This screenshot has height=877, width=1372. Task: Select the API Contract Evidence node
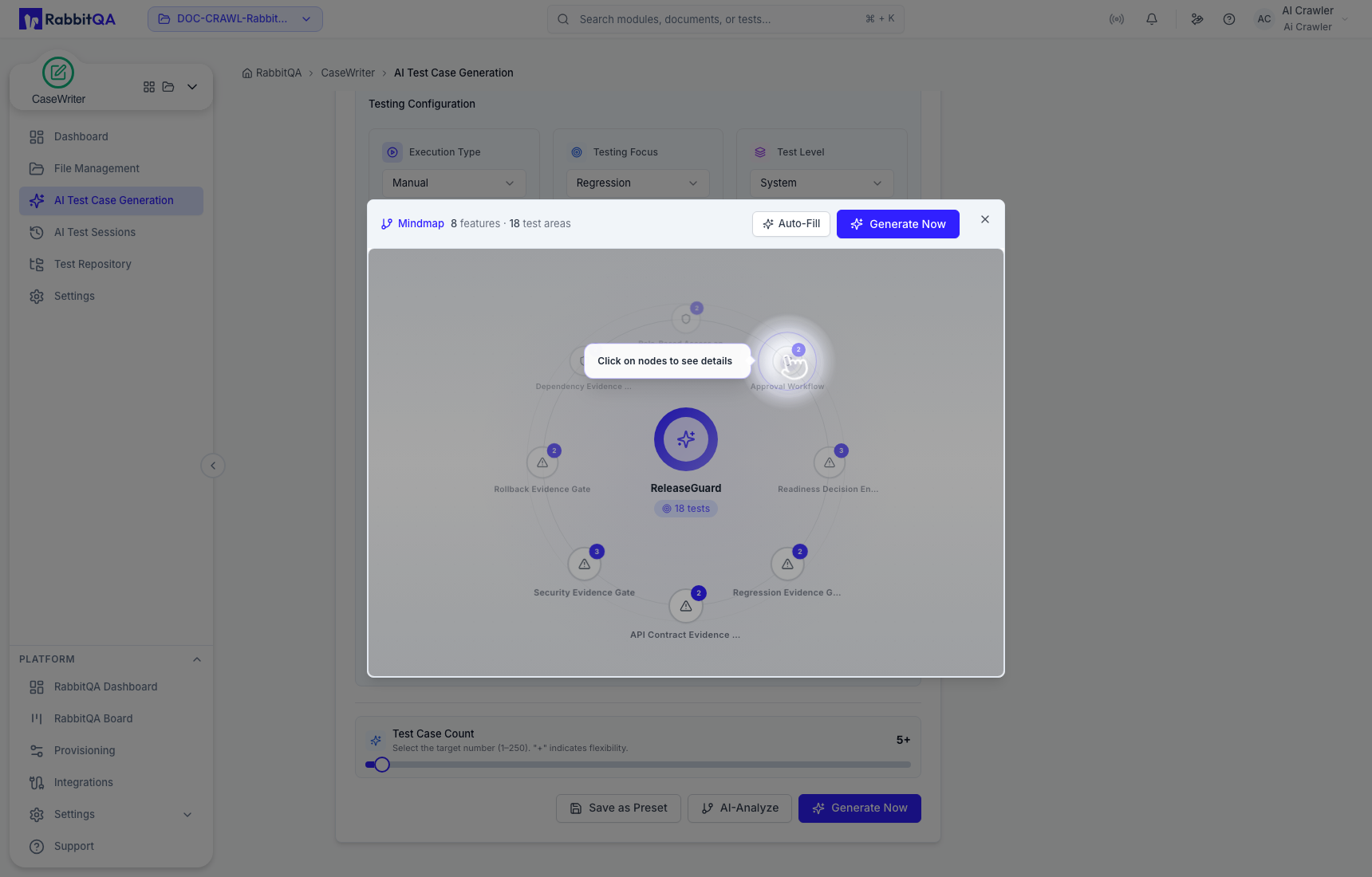pos(686,606)
